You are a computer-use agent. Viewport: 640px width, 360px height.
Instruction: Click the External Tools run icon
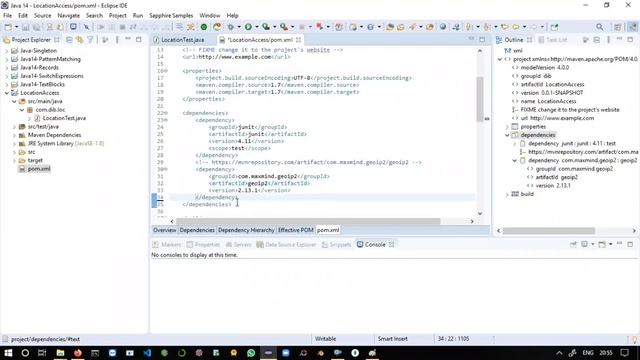tap(284, 27)
